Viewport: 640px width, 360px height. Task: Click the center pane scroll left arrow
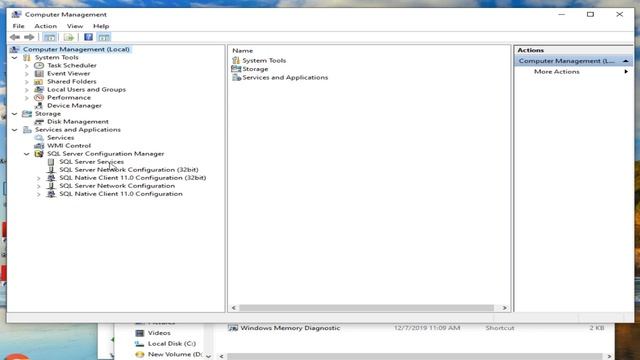pyautogui.click(x=234, y=308)
